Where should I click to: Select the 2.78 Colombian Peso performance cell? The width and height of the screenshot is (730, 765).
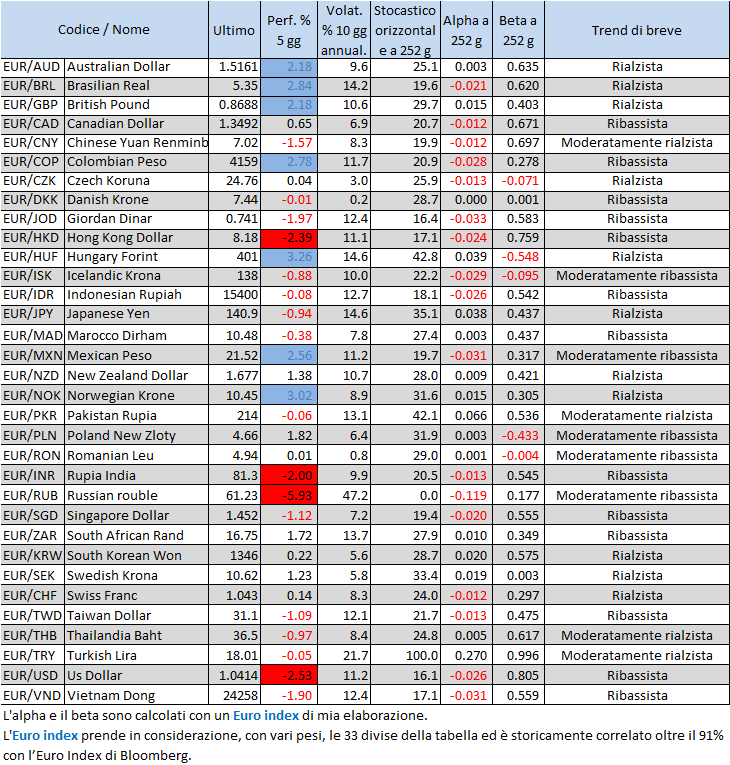click(289, 162)
